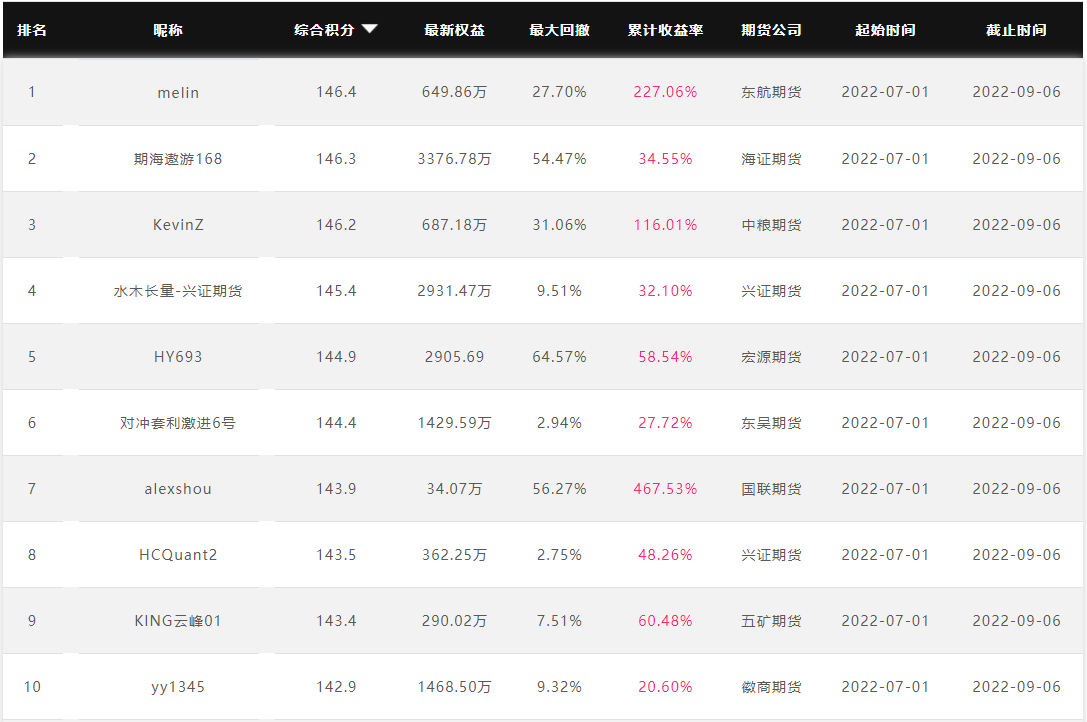Viewport: 1087px width, 722px height.
Task: Click the 截止时间 column header
Action: click(1016, 30)
